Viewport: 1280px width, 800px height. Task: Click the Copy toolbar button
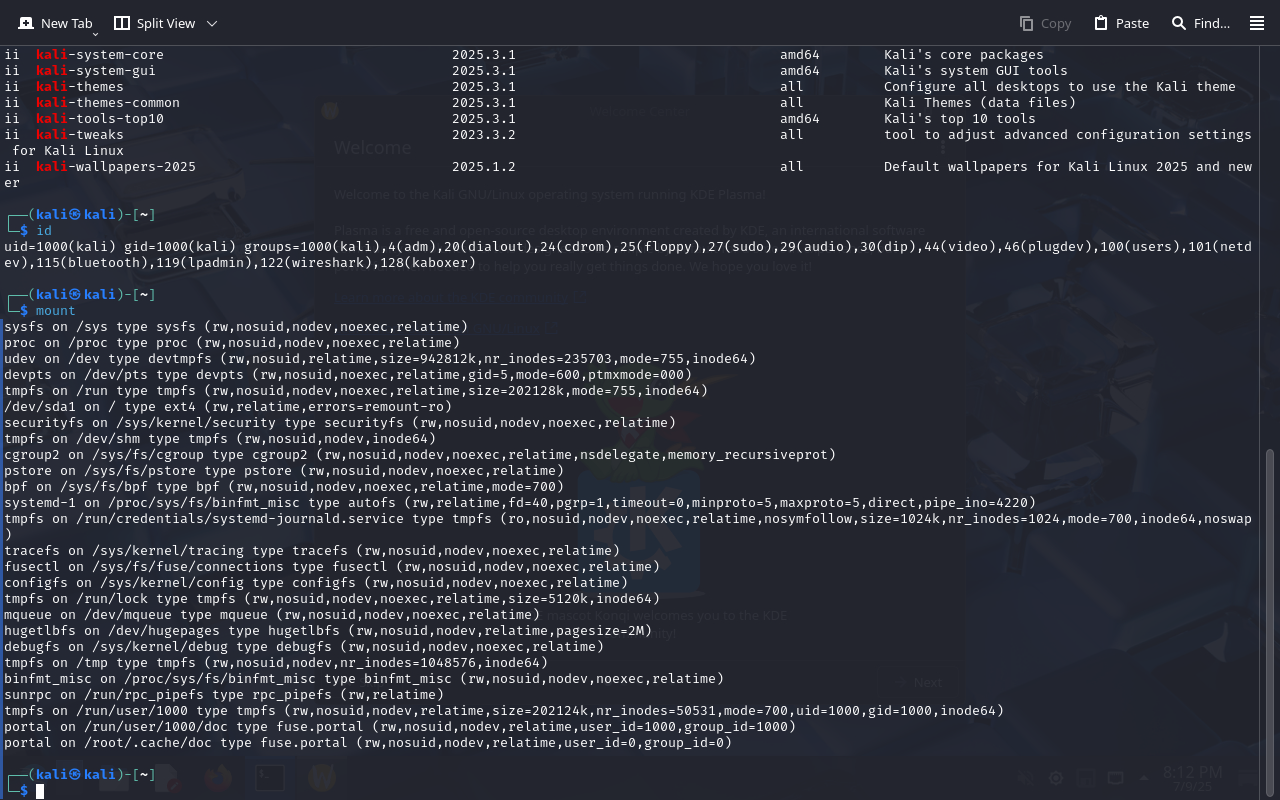pyautogui.click(x=1045, y=23)
